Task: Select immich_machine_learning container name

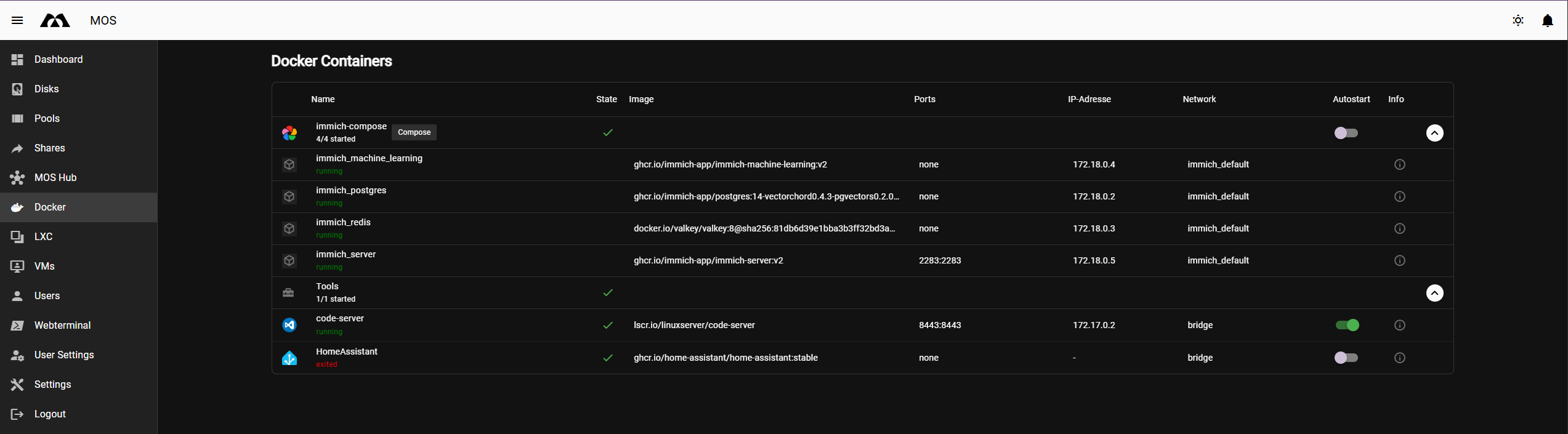Action: [369, 158]
